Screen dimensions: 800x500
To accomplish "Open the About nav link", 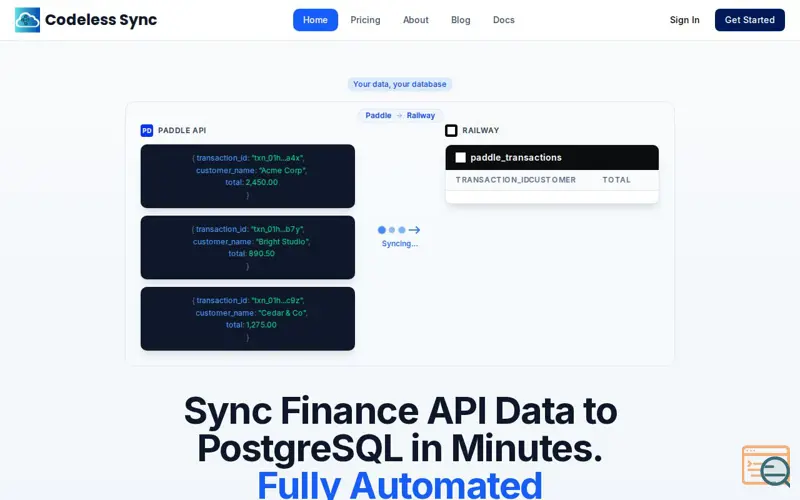I will point(416,20).
